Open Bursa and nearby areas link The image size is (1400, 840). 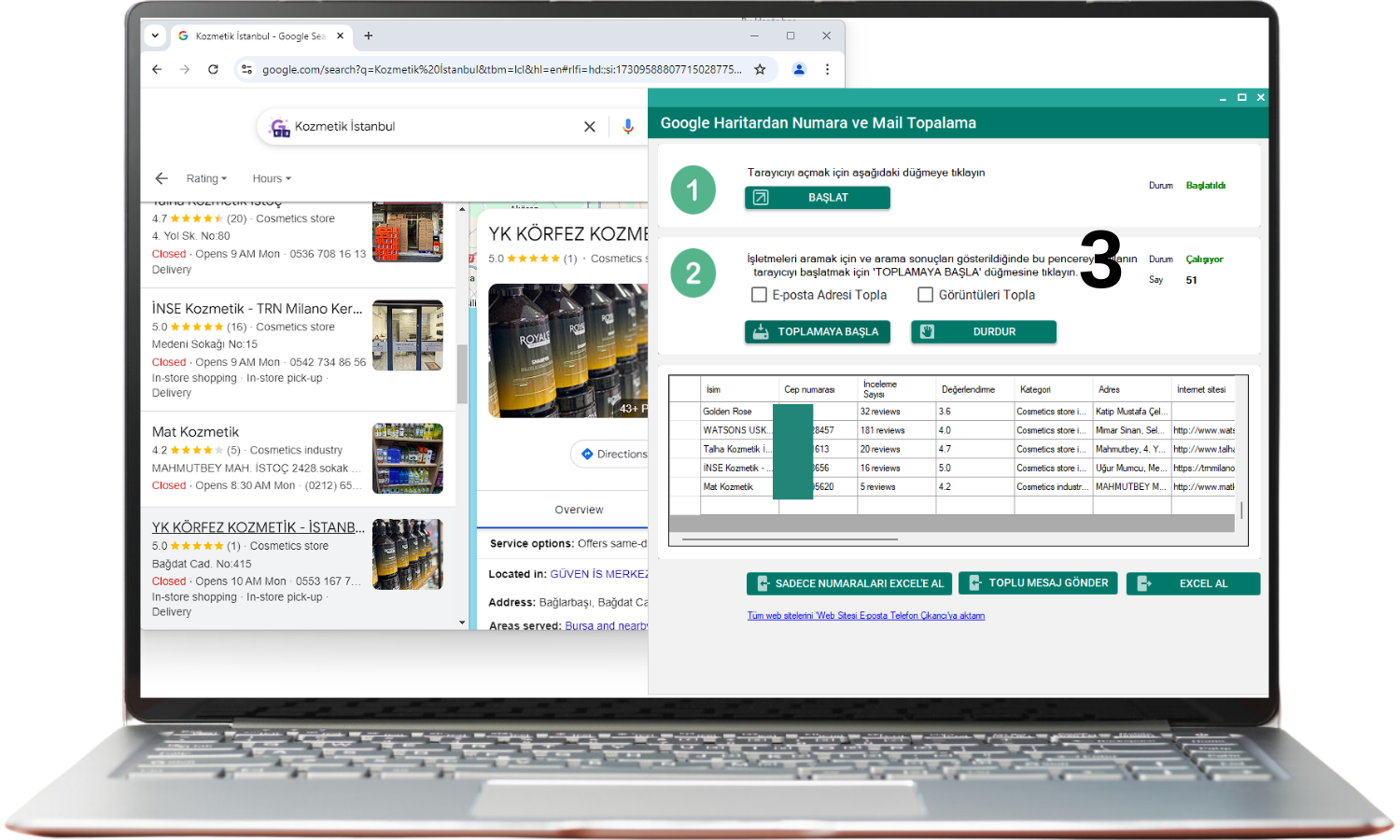[606, 625]
